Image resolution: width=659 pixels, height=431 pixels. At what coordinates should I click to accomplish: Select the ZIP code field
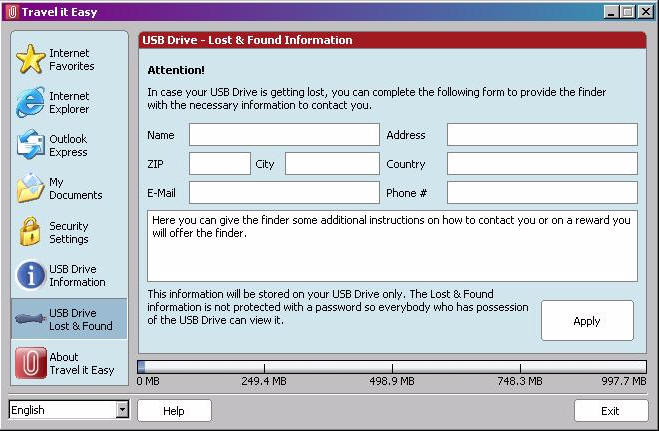[x=219, y=164]
